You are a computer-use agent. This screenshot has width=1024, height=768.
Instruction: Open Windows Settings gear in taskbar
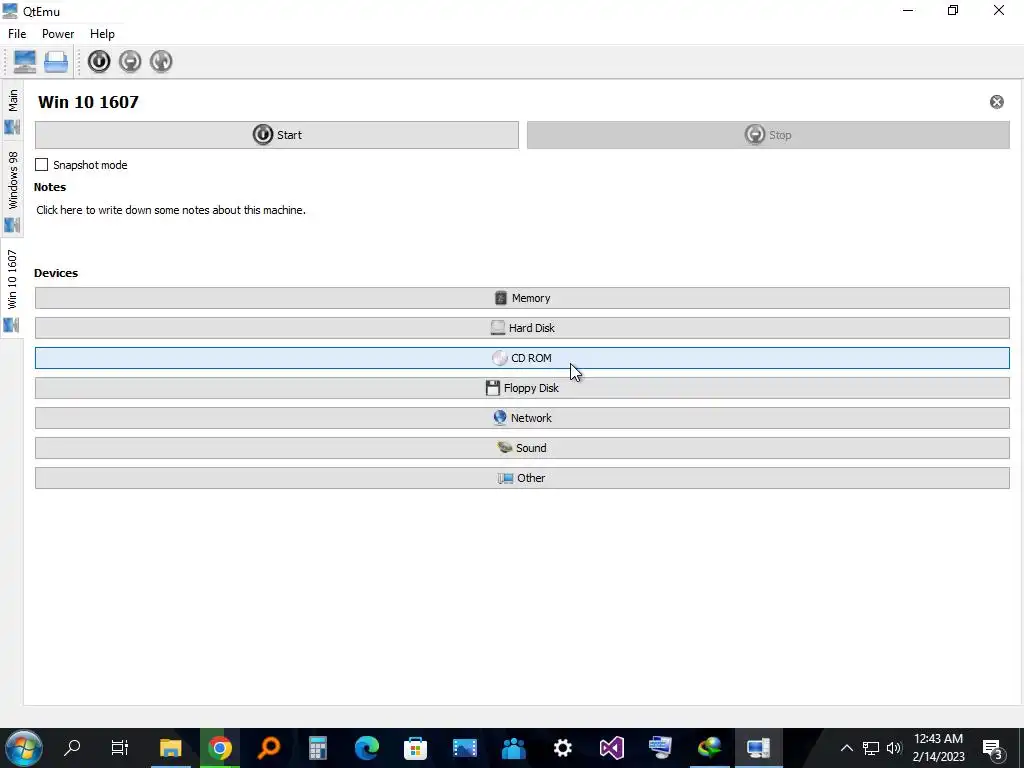tap(562, 748)
